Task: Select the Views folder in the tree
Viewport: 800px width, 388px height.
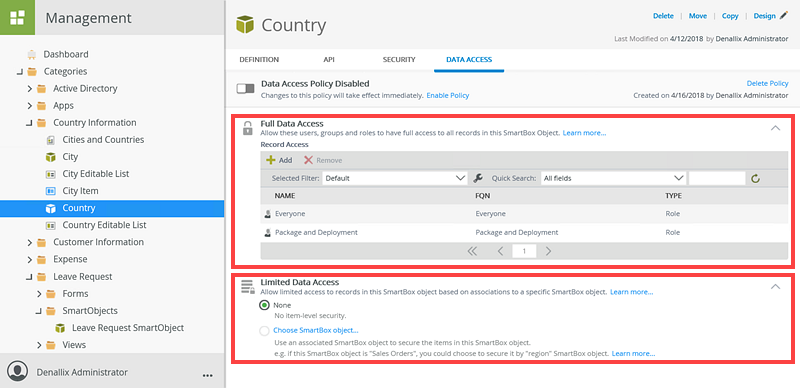Action: [x=74, y=345]
